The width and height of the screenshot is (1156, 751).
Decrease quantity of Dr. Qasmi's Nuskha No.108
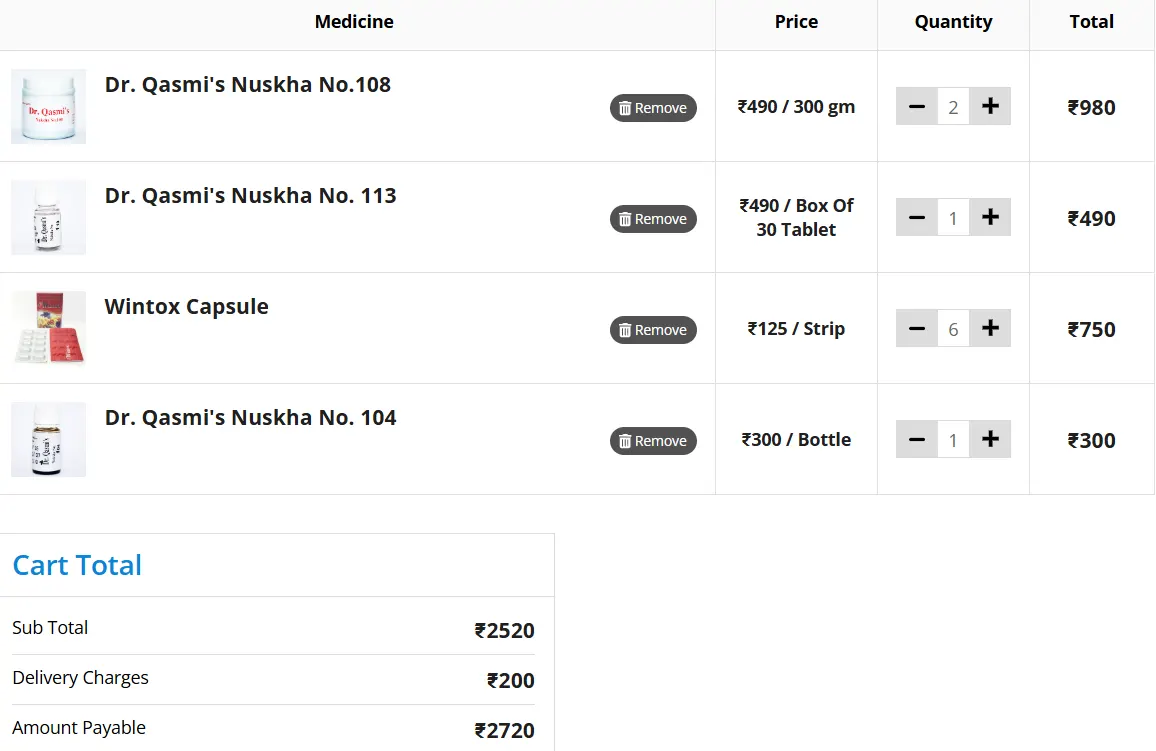[x=917, y=107]
